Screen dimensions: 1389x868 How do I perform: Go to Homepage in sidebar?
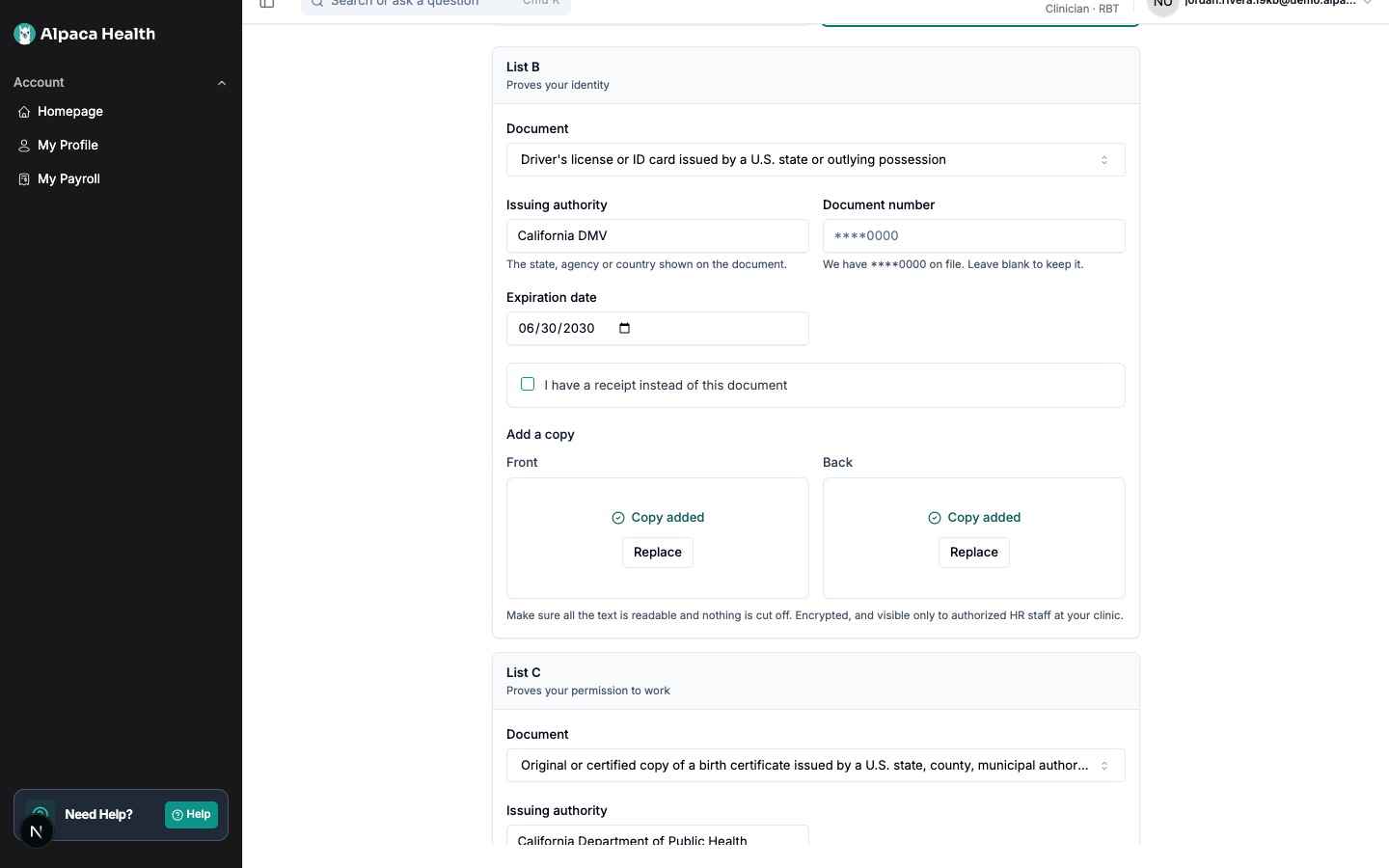(69, 112)
